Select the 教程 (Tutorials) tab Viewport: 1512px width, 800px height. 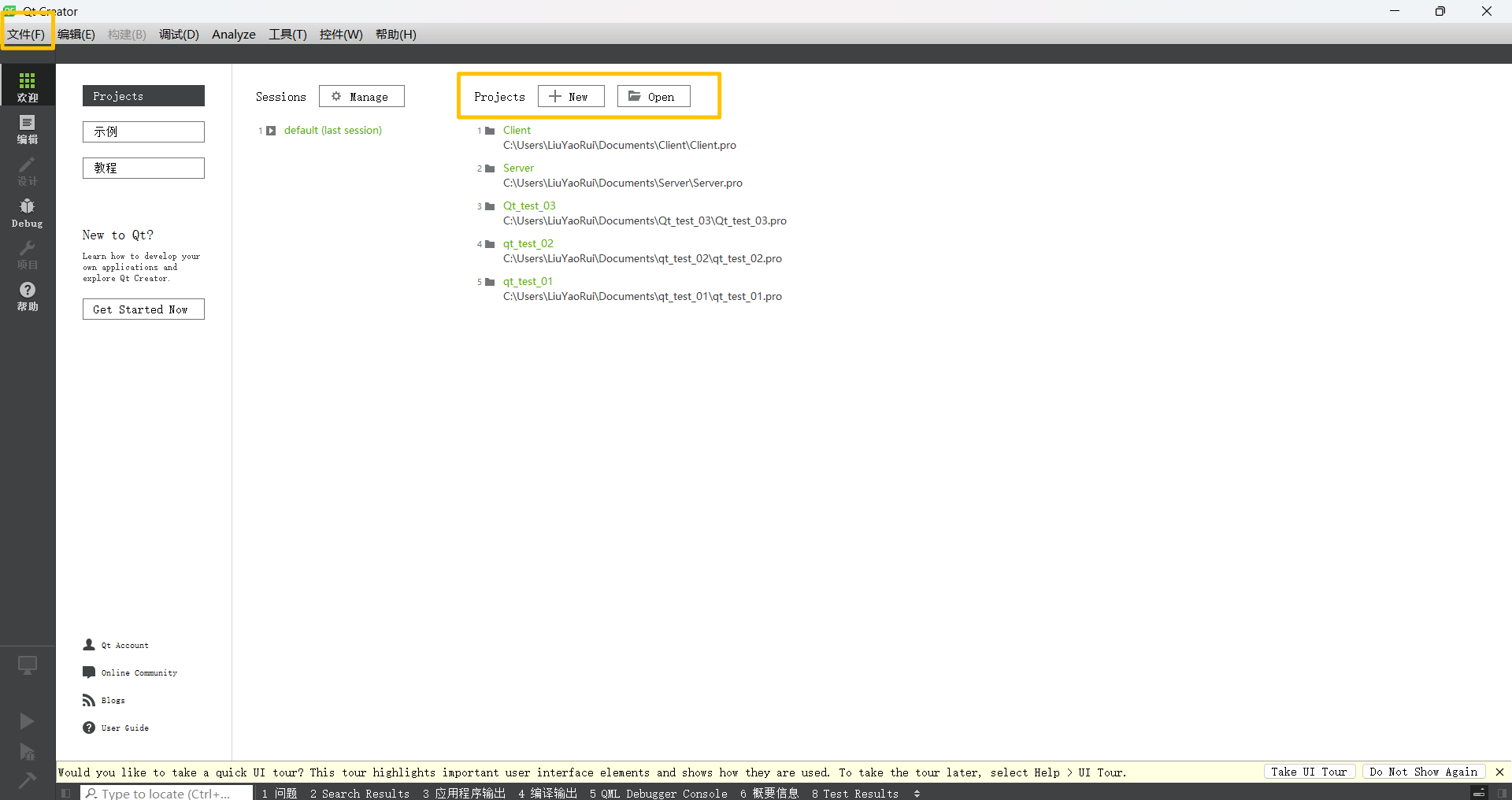143,168
